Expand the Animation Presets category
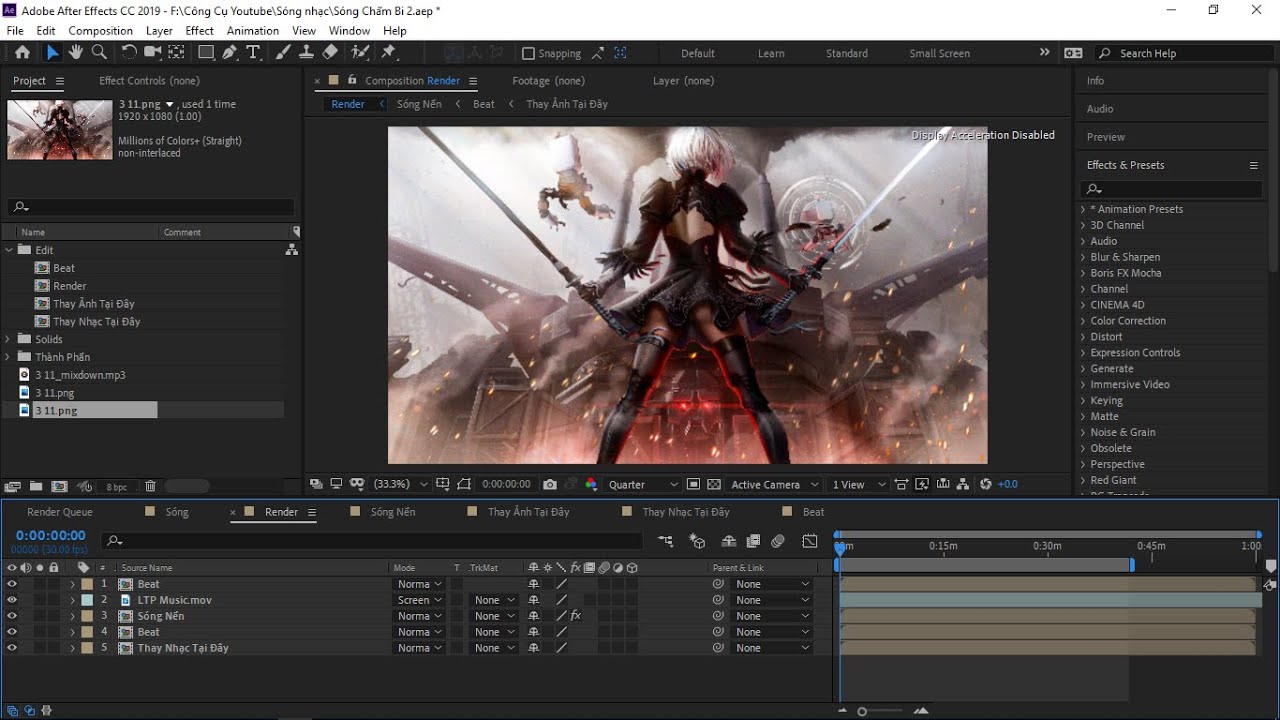 [1083, 209]
